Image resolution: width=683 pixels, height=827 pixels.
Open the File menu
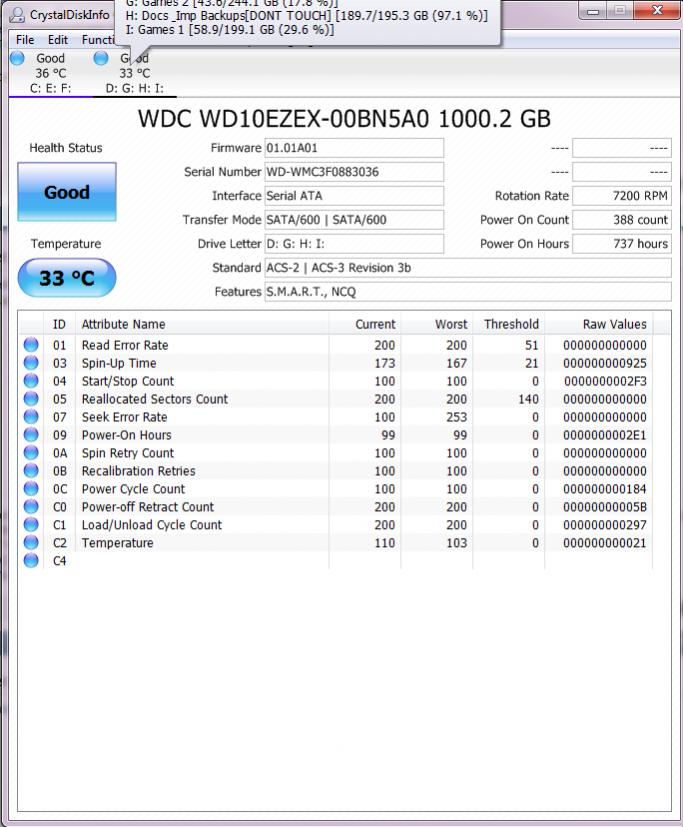(25, 40)
